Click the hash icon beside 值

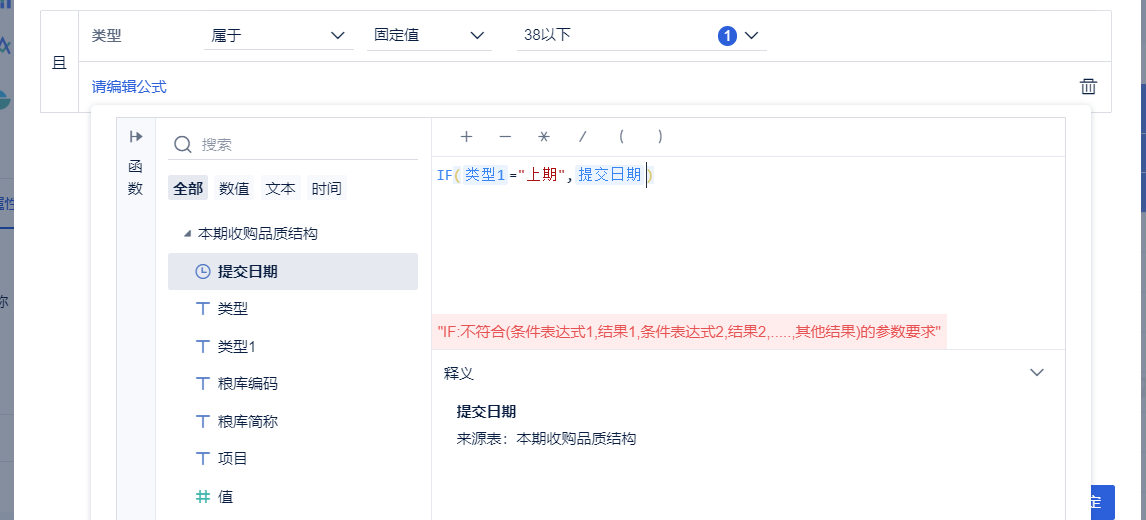[202, 497]
